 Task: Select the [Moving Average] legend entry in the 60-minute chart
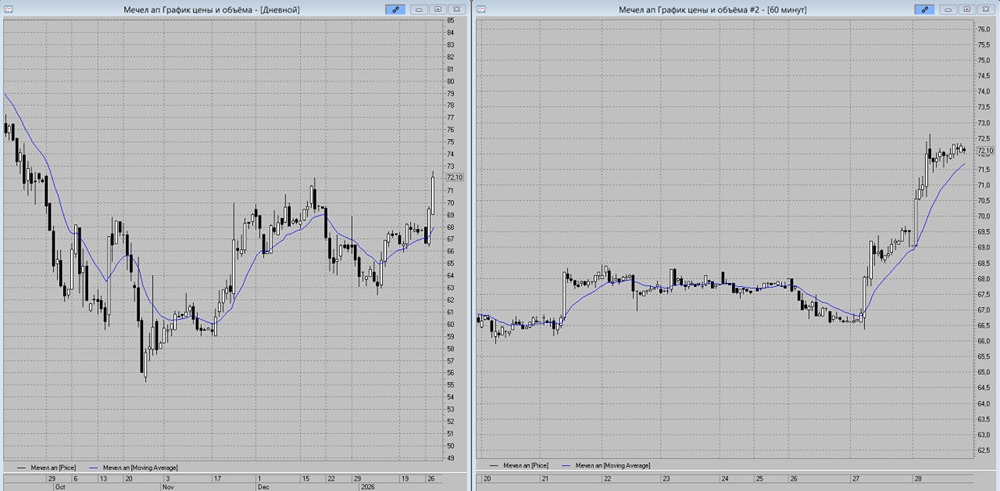606,465
